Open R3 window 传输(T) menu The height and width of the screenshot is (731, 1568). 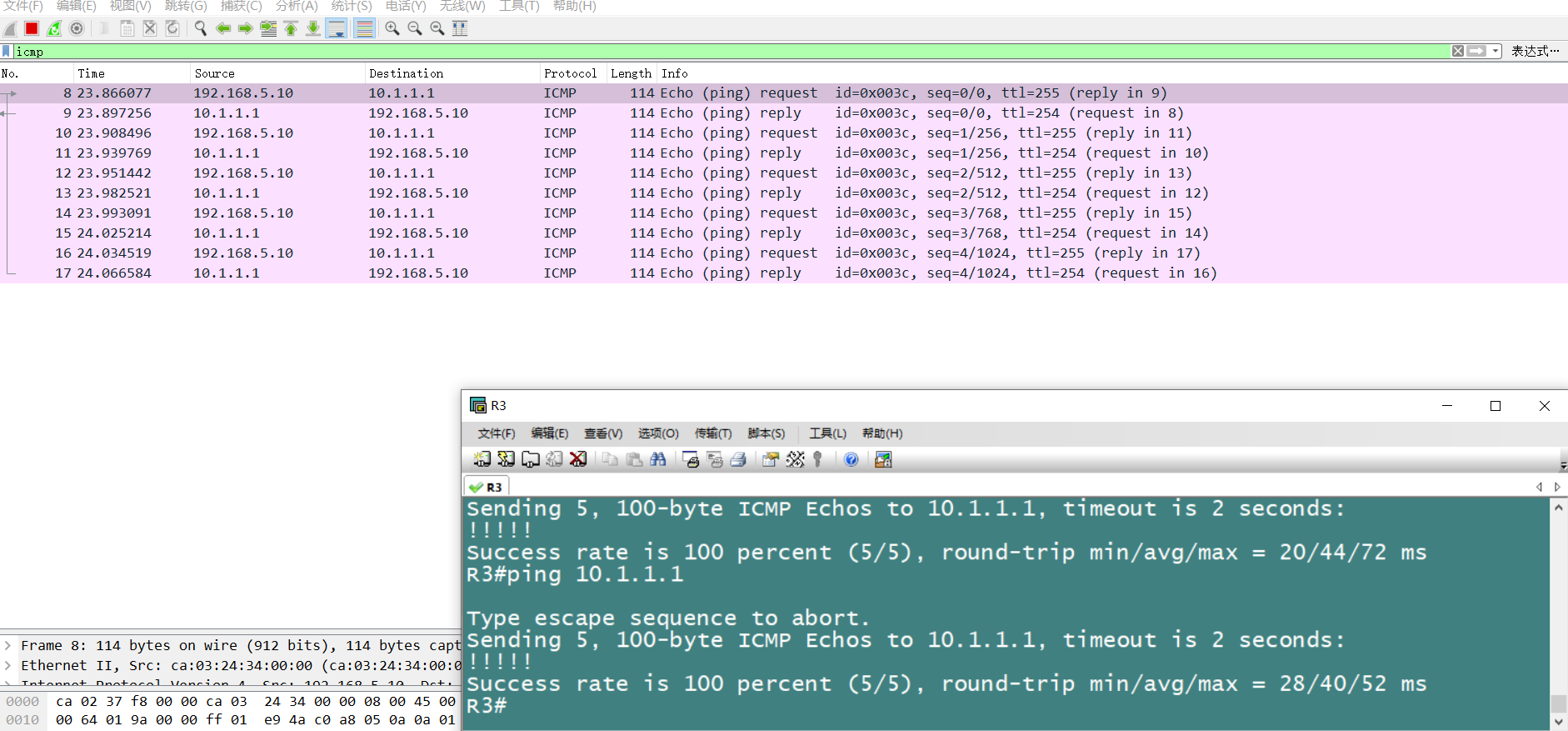[713, 433]
